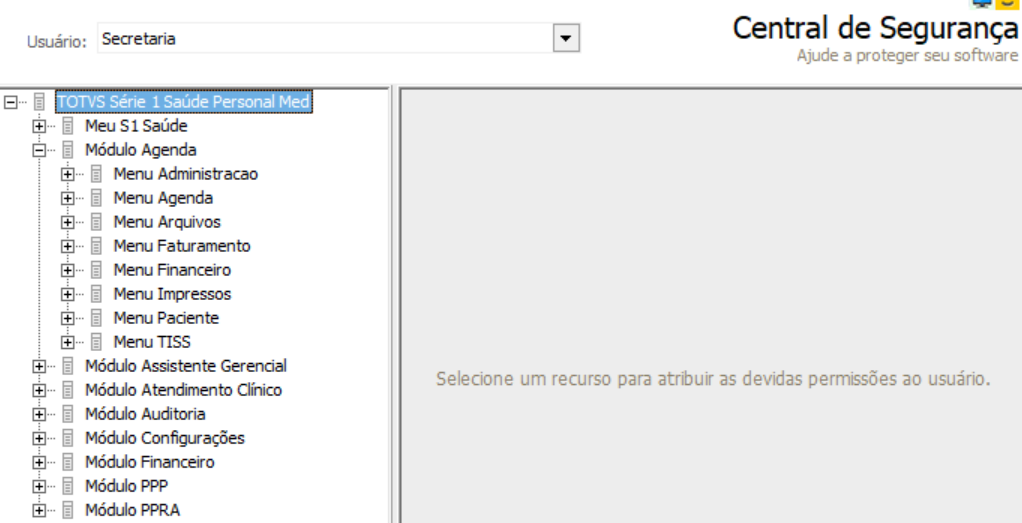
Task: Select the Menu Impressos item
Action: (x=172, y=294)
